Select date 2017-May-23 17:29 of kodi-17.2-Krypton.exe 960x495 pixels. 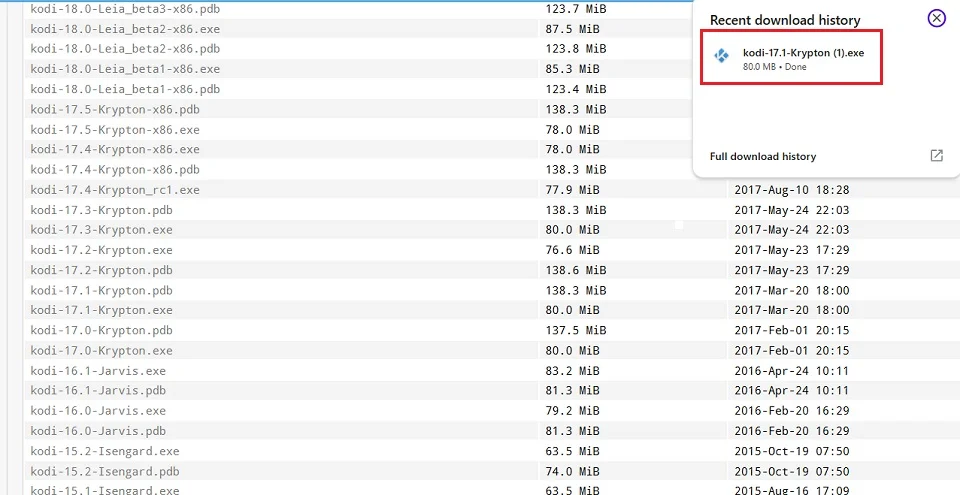tap(792, 250)
